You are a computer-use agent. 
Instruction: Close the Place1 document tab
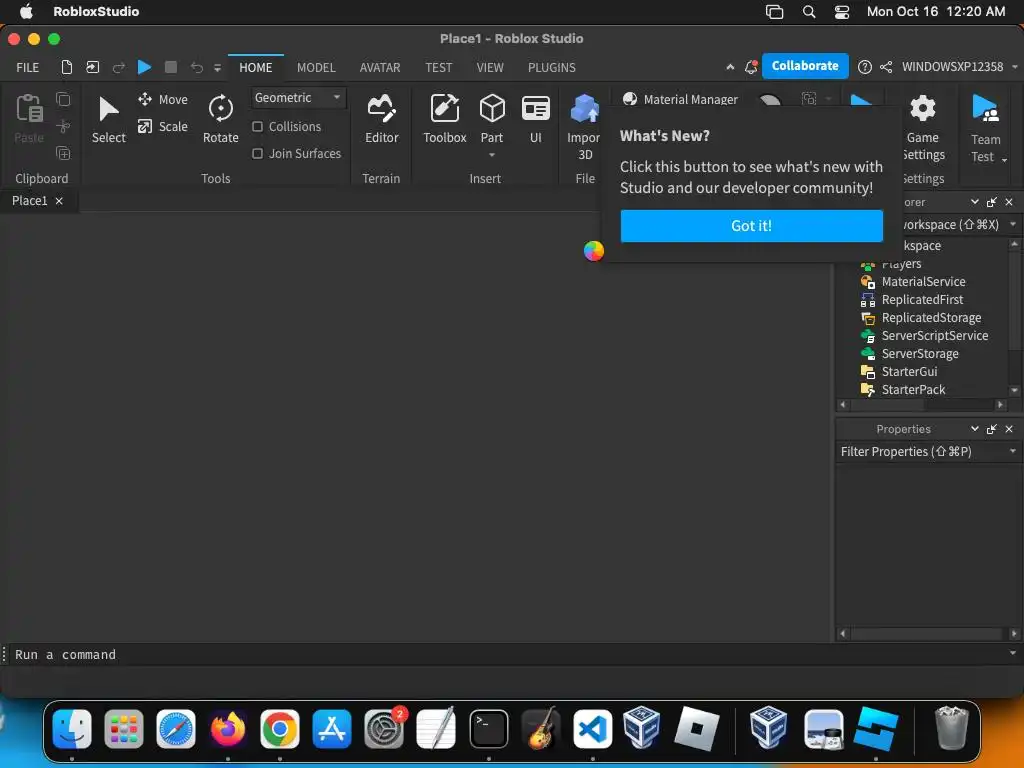point(59,201)
